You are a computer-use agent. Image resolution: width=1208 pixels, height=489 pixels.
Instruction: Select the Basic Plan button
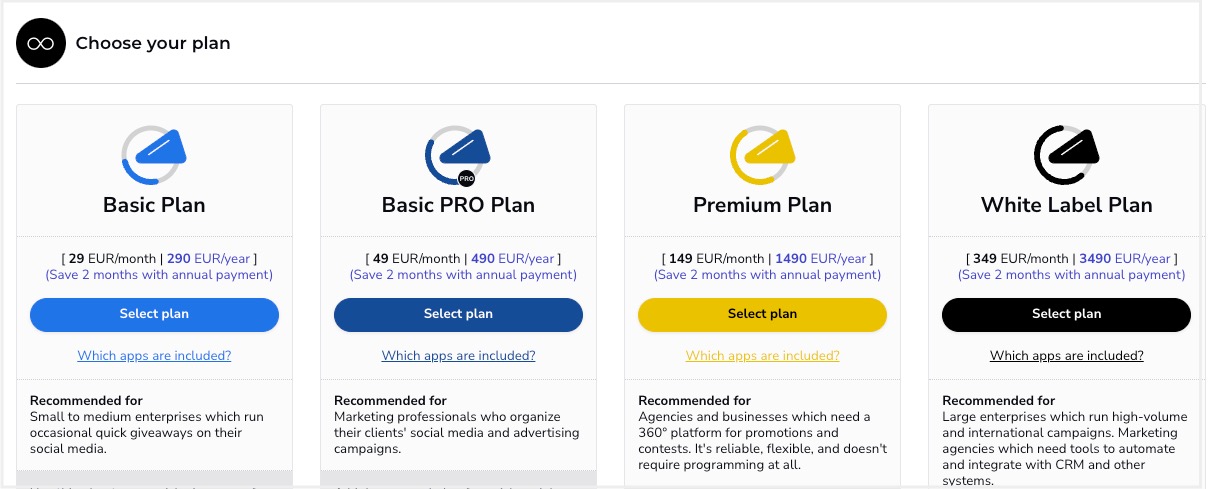(x=154, y=314)
